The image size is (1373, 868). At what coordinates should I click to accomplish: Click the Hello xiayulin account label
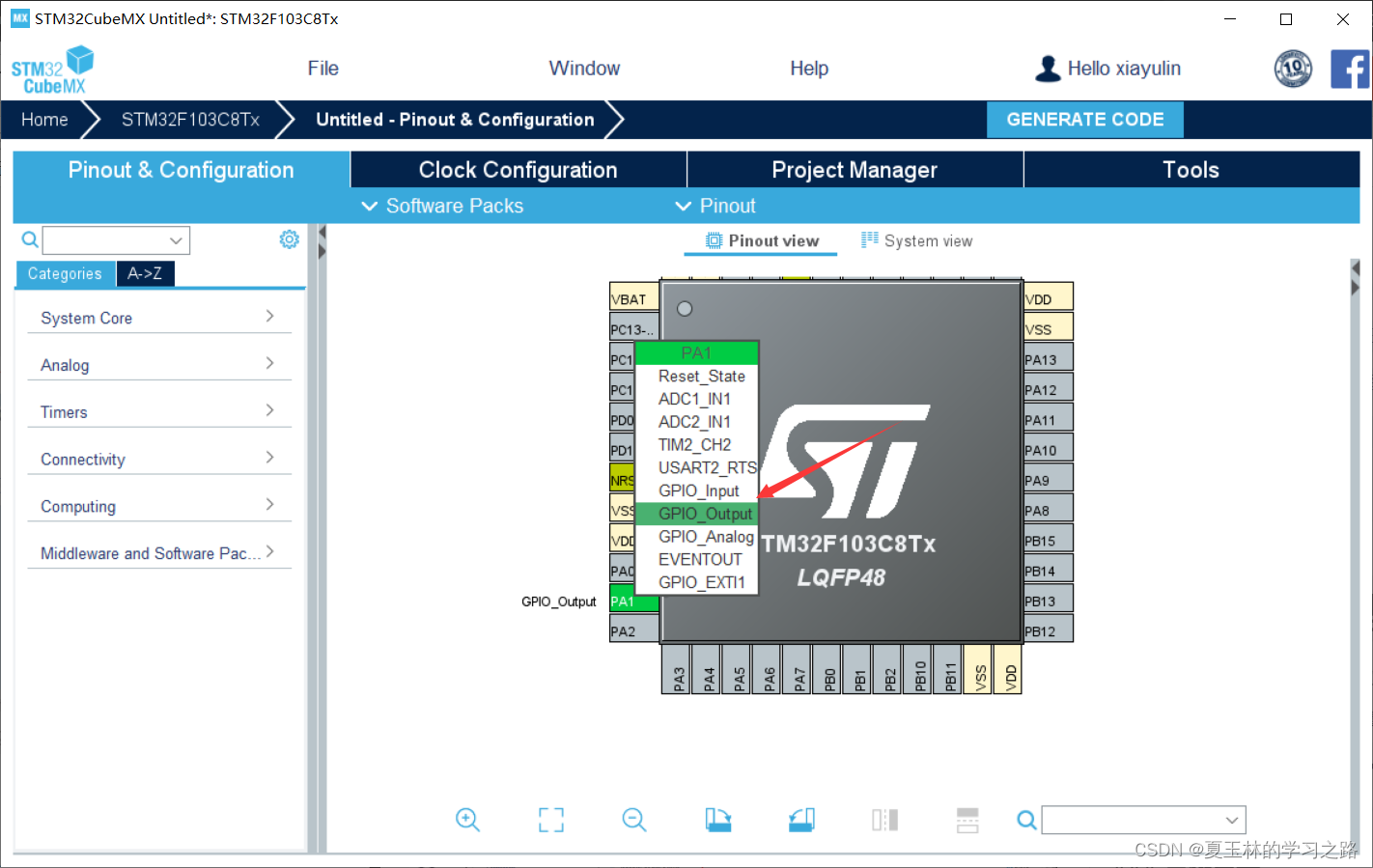pyautogui.click(x=1124, y=69)
